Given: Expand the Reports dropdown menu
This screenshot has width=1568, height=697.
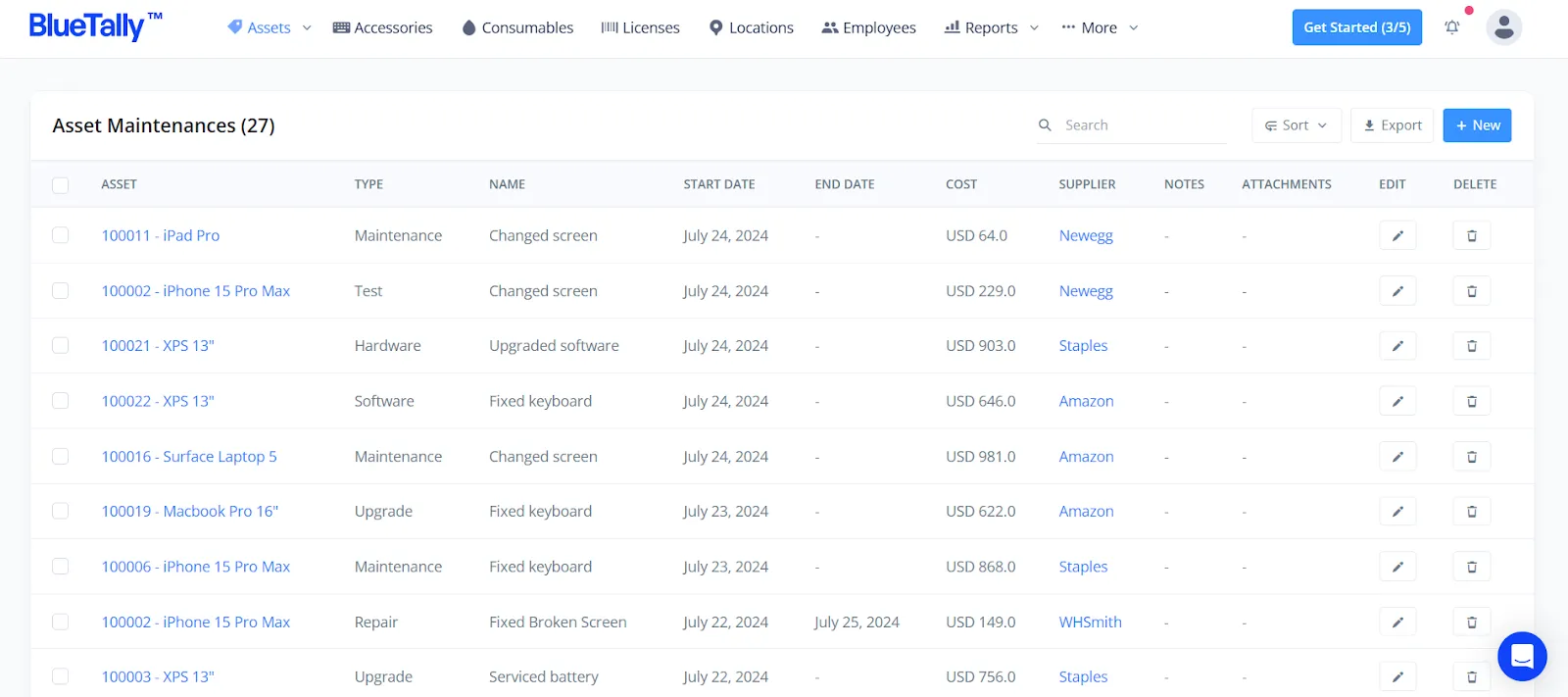Looking at the screenshot, I should tap(991, 27).
